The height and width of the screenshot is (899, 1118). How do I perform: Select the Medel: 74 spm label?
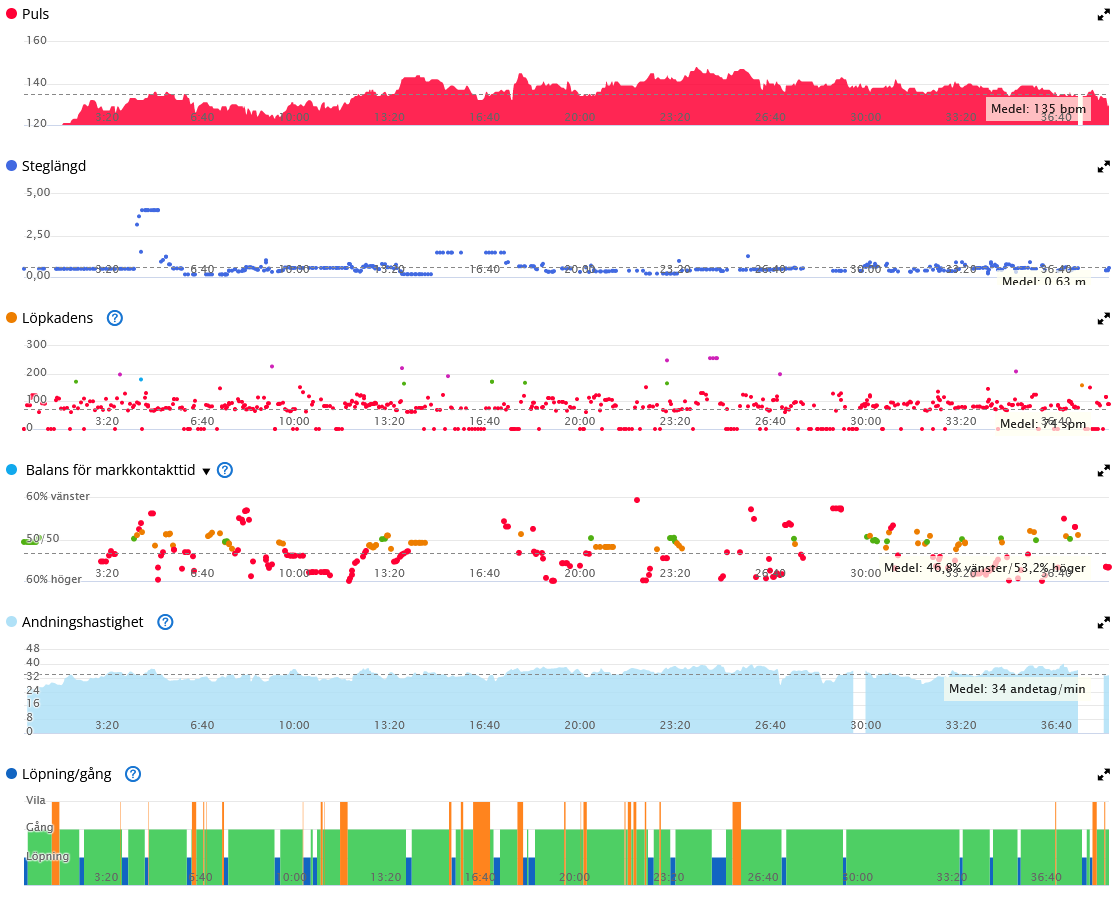(x=1042, y=423)
